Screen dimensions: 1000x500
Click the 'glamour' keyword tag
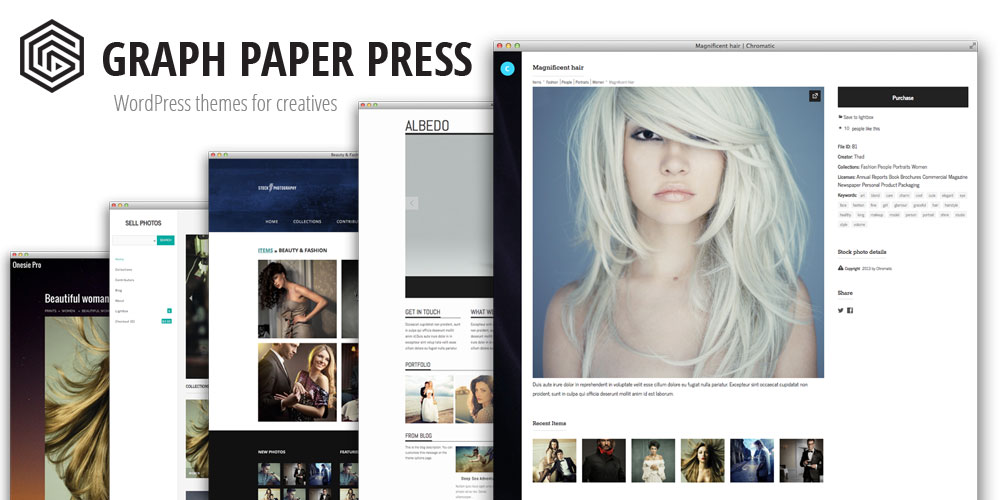pyautogui.click(x=901, y=205)
